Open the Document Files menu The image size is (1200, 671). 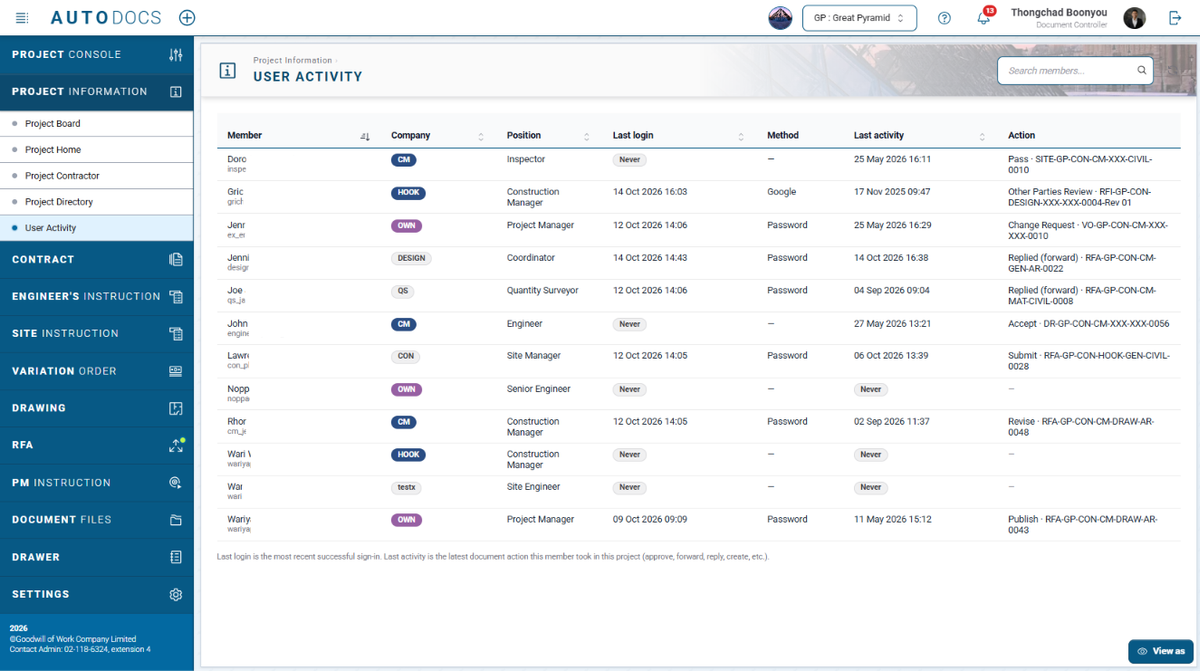tap(97, 520)
